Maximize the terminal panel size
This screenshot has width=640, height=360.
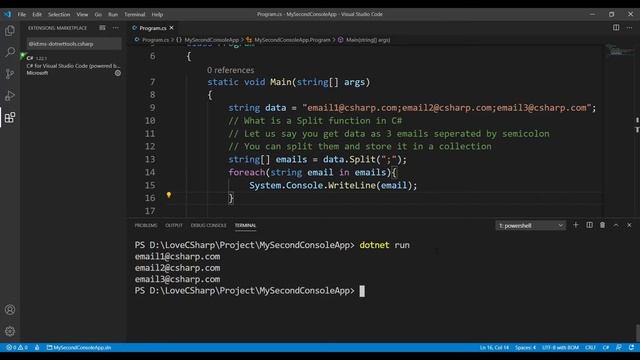click(x=616, y=225)
